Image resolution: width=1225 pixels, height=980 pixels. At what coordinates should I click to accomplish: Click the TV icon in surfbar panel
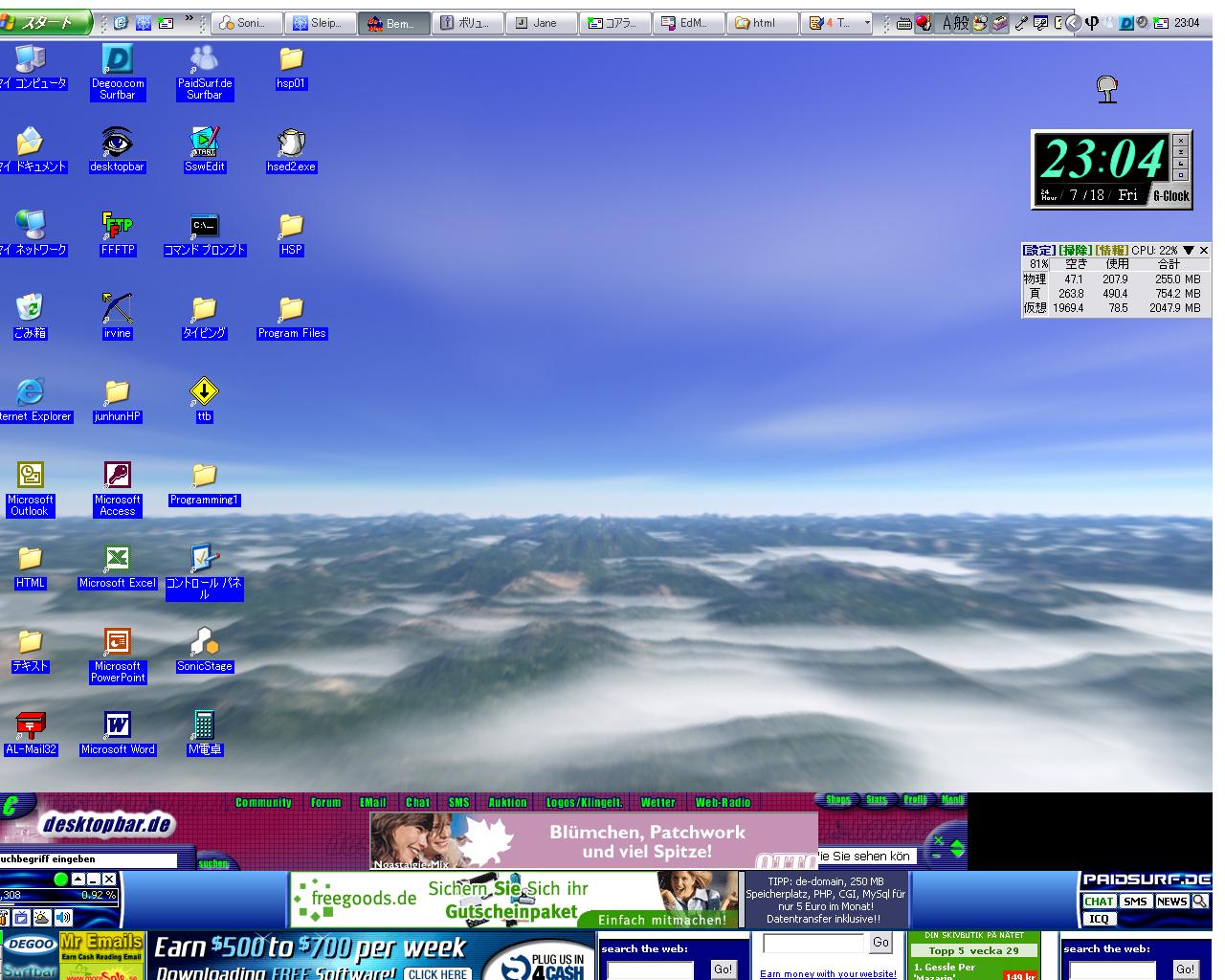22,917
